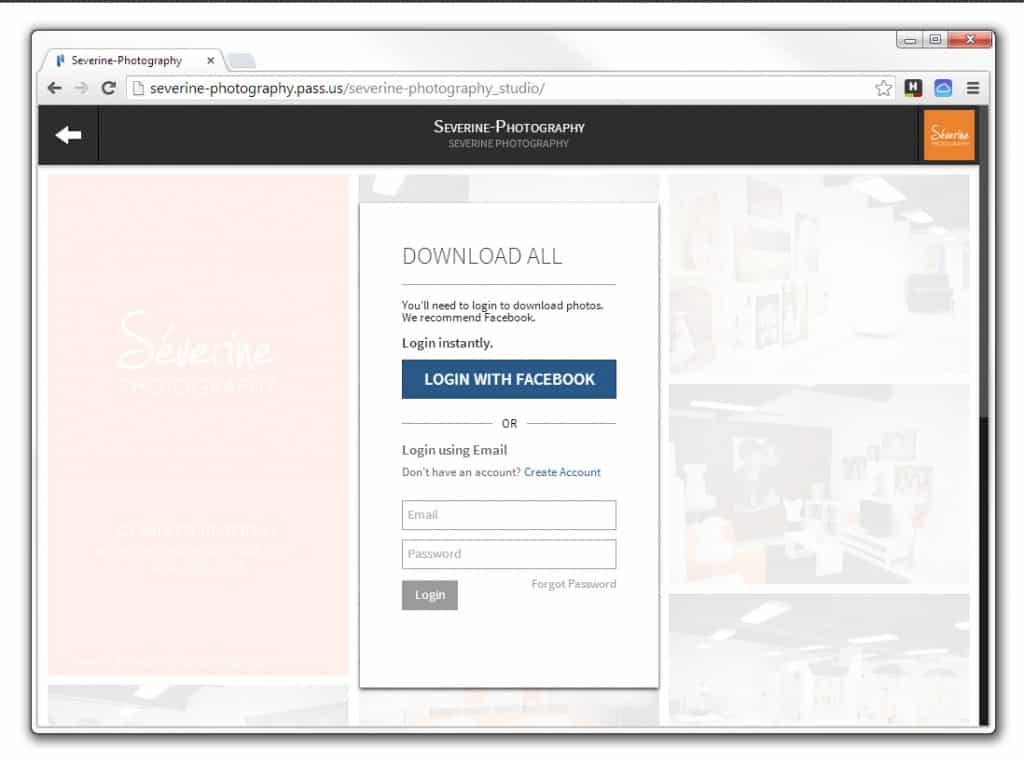Click the browser forward arrow

[81, 88]
